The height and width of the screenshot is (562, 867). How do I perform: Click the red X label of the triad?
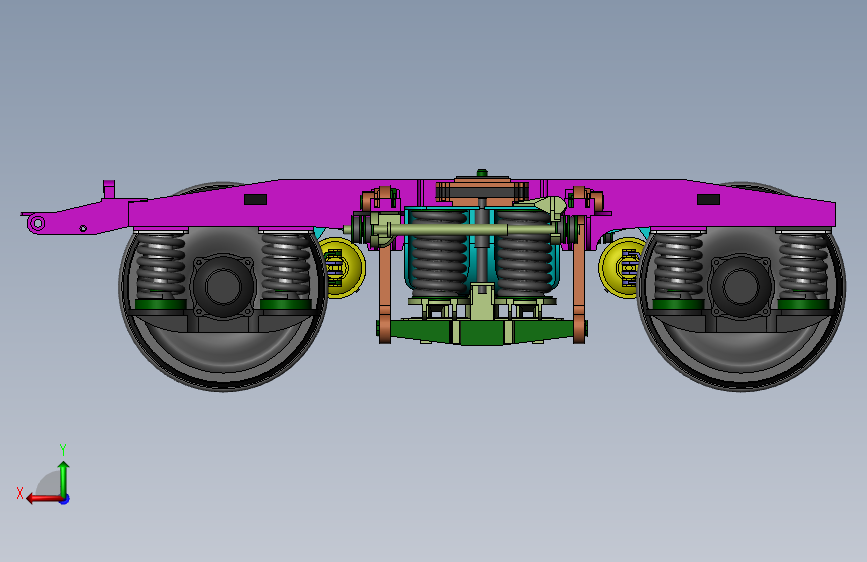click(20, 493)
